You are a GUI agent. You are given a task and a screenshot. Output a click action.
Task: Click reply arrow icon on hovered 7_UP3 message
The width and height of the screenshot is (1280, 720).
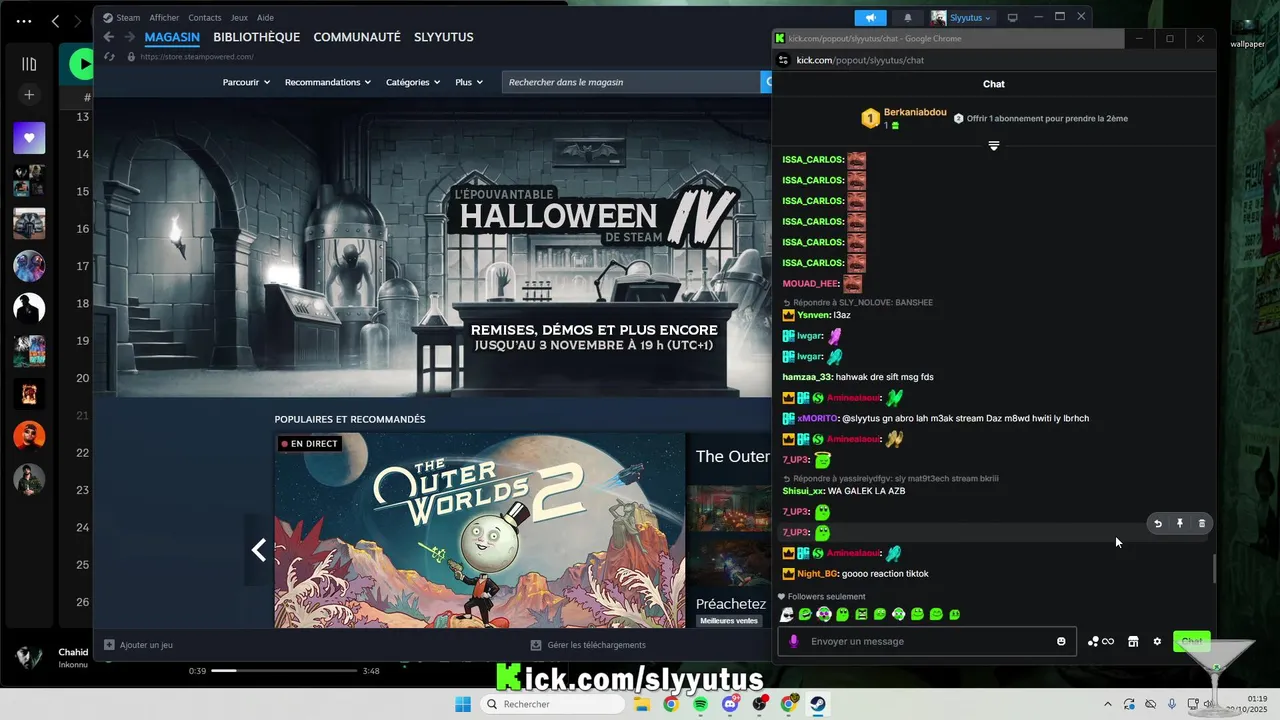(1158, 523)
